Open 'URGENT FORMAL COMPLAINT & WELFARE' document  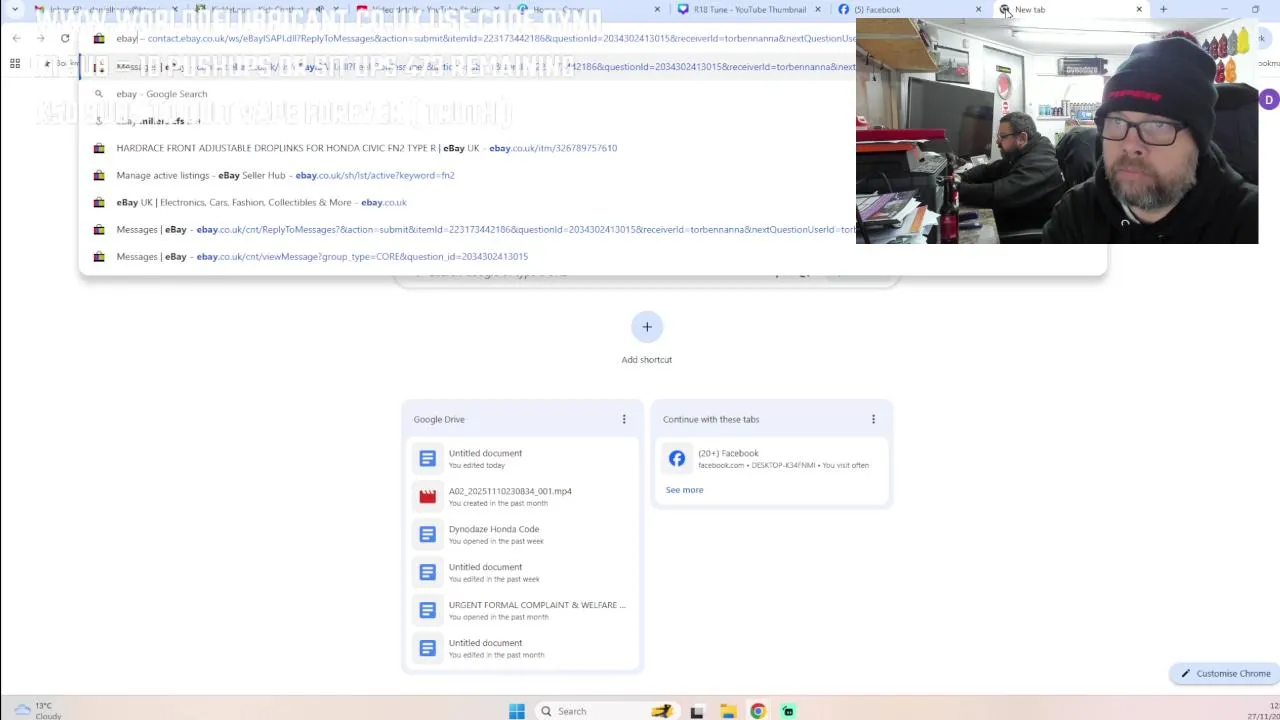pyautogui.click(x=521, y=610)
